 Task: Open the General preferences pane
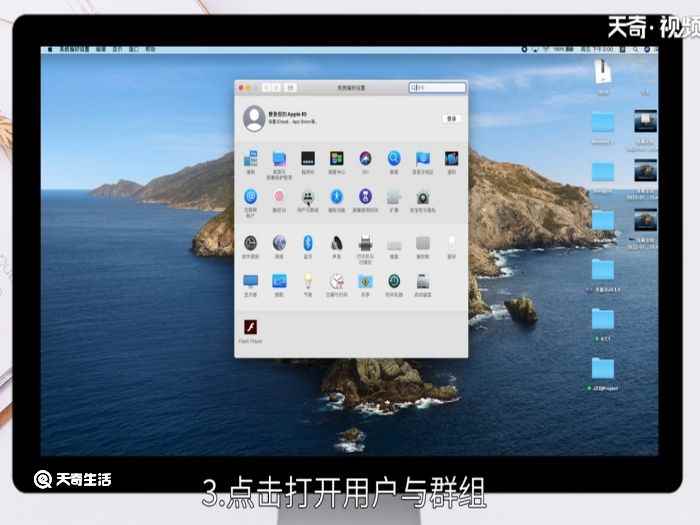250,159
